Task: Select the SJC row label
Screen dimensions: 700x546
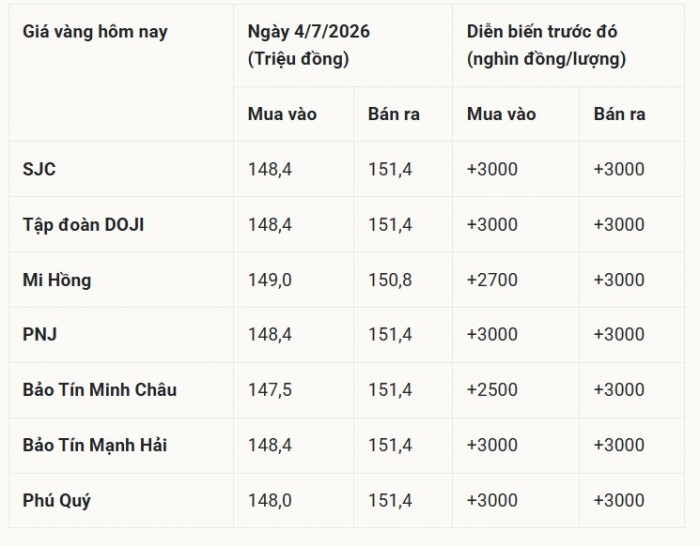Action: 39,169
